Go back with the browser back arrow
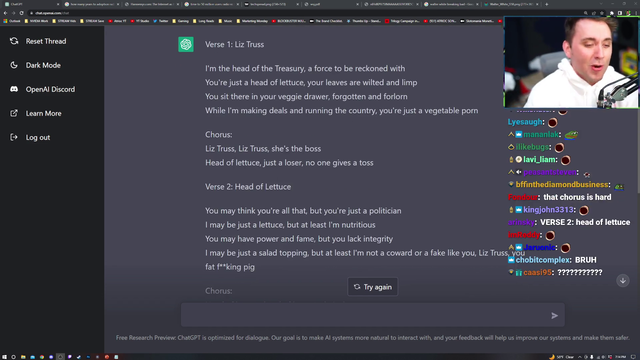This screenshot has height=360, width=640. (x=5, y=13)
